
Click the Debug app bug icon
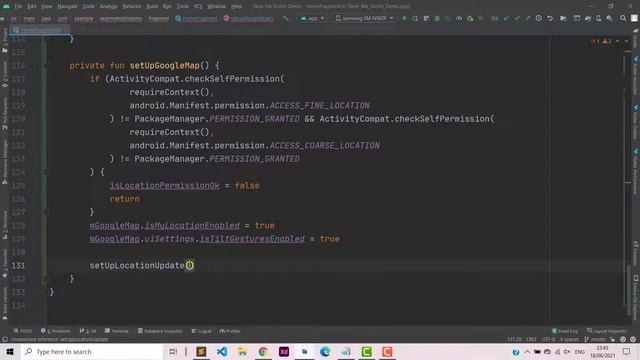tap(437, 18)
